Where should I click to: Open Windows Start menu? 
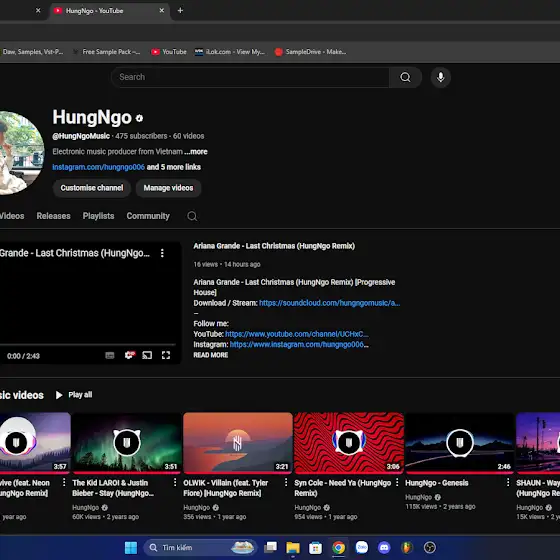pyautogui.click(x=131, y=548)
